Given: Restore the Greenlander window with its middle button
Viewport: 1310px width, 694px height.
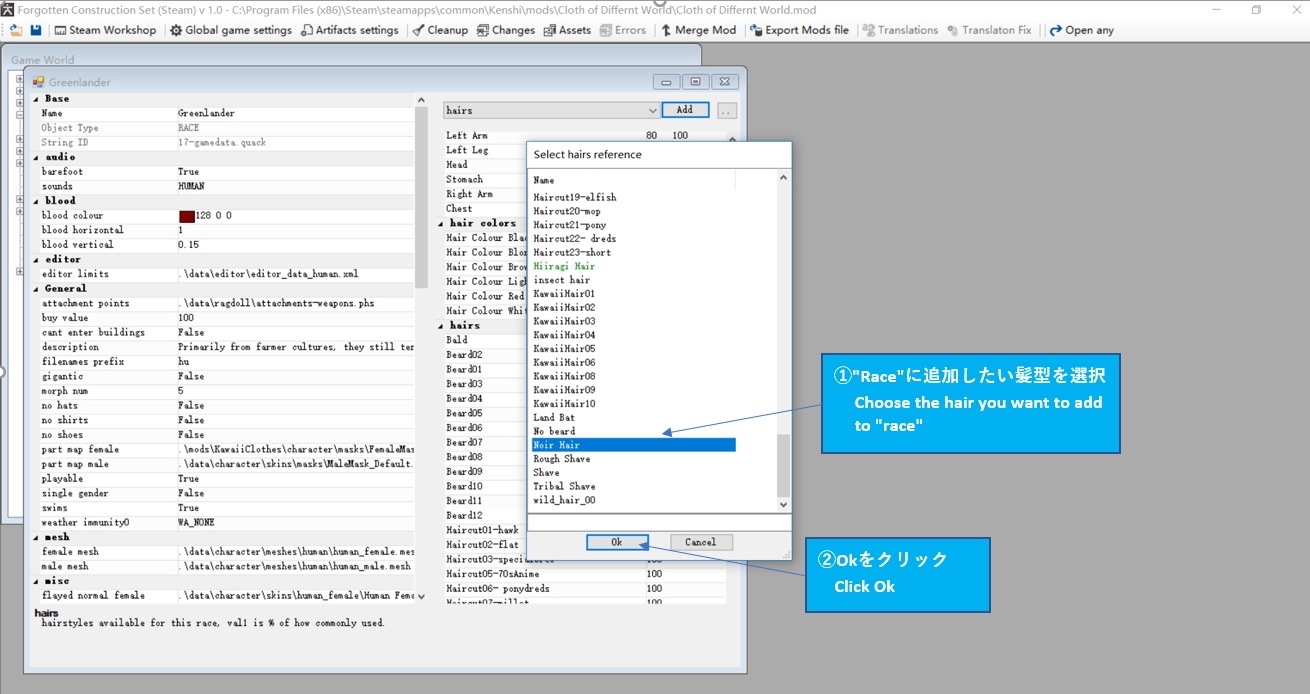Looking at the screenshot, I should (696, 82).
